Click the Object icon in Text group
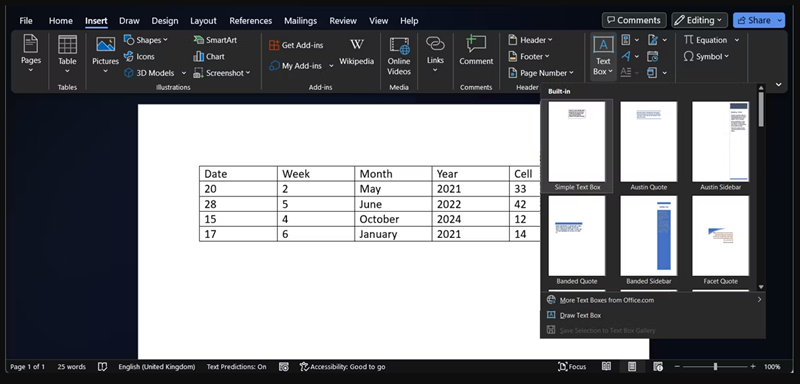 click(x=653, y=72)
